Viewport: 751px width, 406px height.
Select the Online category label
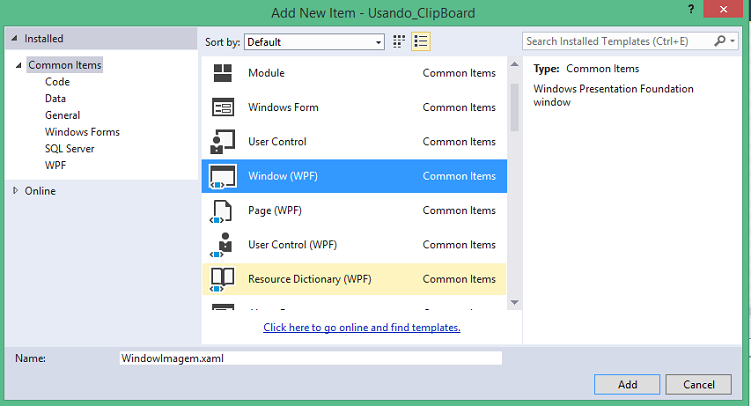click(40, 191)
